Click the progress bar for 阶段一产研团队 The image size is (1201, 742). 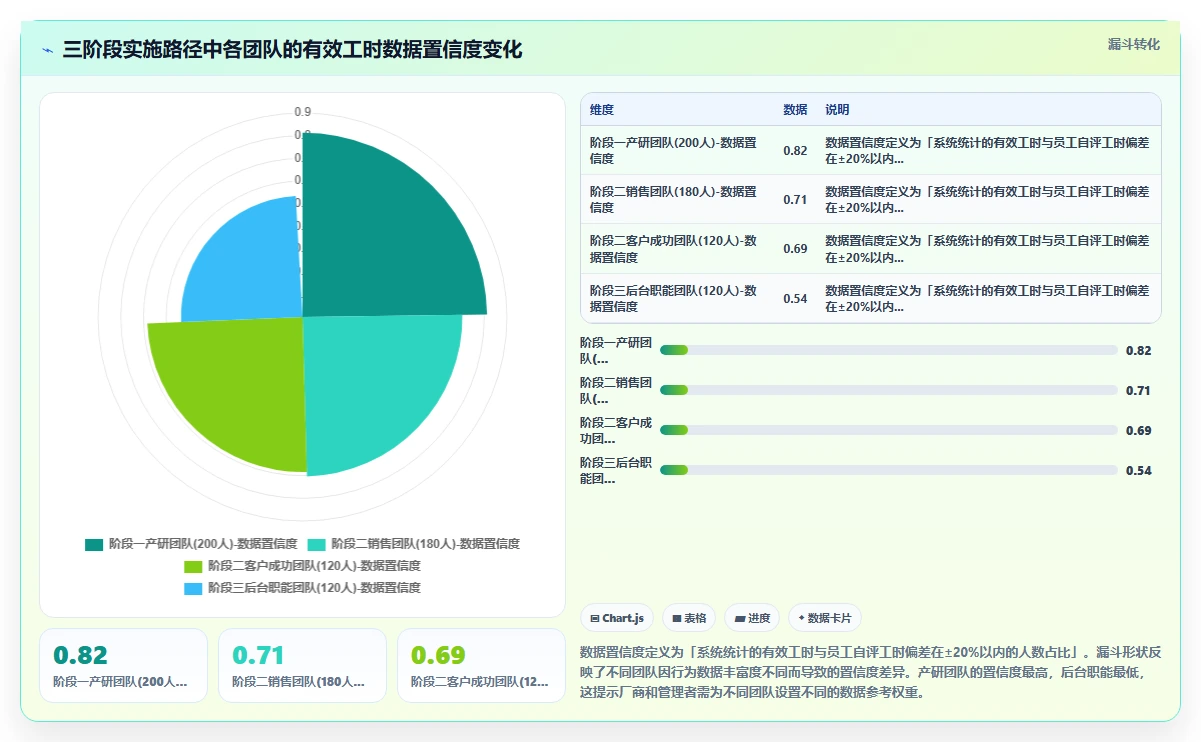tap(889, 350)
